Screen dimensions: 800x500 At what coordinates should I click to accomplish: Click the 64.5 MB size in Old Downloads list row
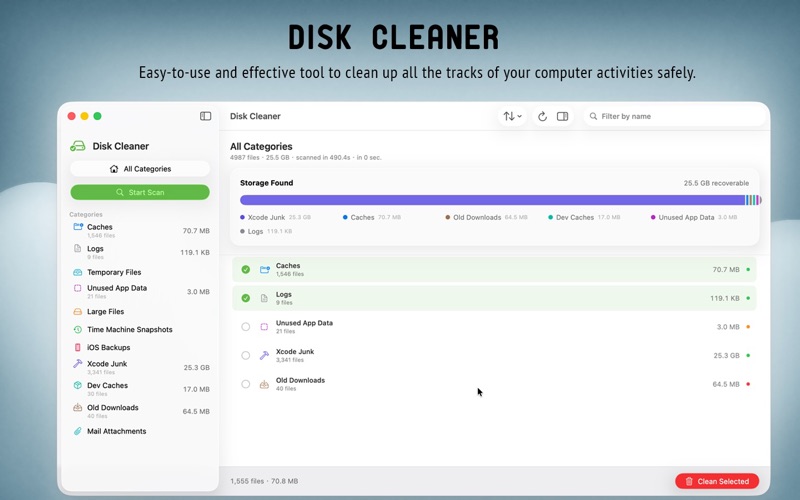726,384
